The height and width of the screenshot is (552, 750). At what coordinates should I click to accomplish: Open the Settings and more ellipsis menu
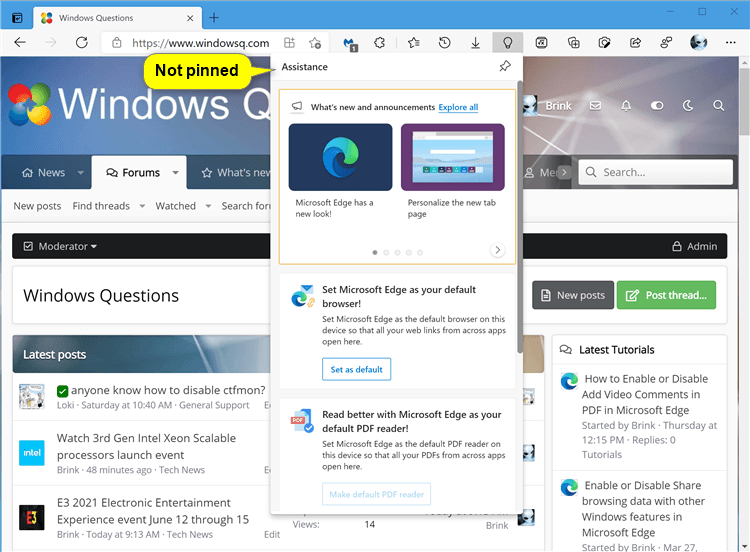click(730, 43)
